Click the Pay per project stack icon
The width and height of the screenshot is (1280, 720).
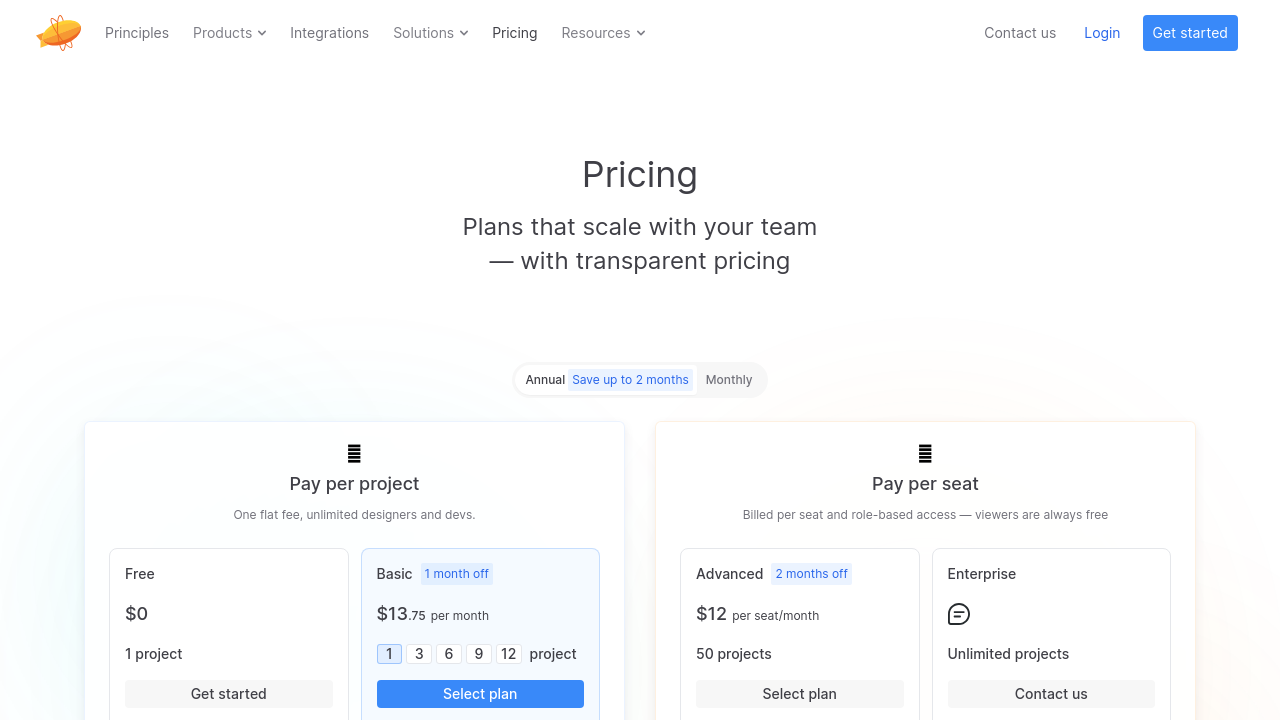click(354, 454)
